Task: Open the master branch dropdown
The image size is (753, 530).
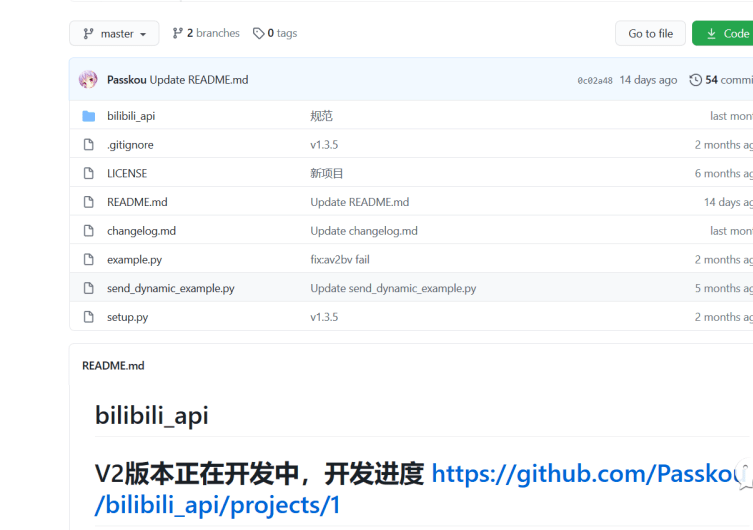Action: point(114,34)
